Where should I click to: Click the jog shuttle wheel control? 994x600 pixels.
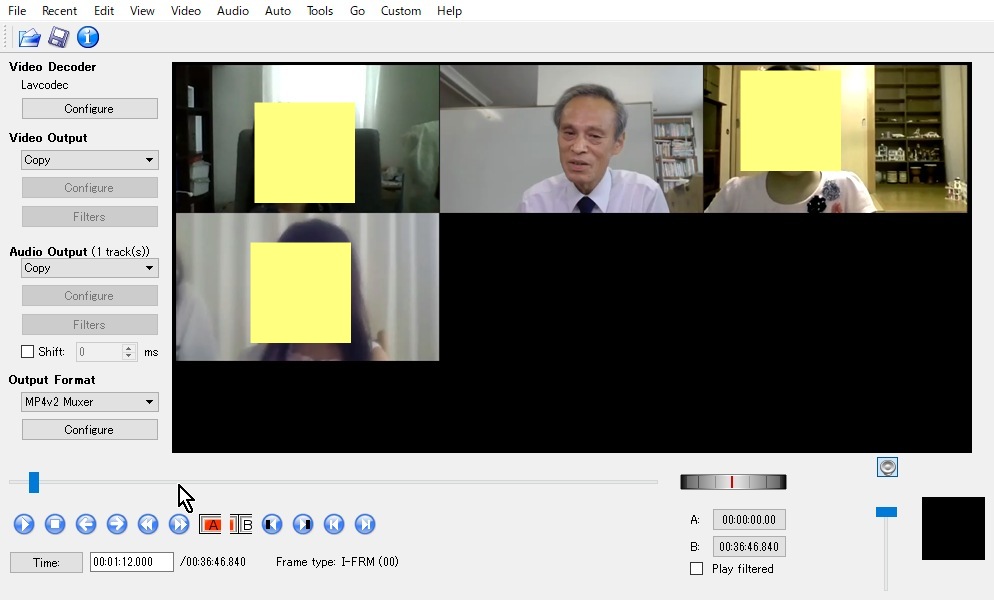pos(733,482)
